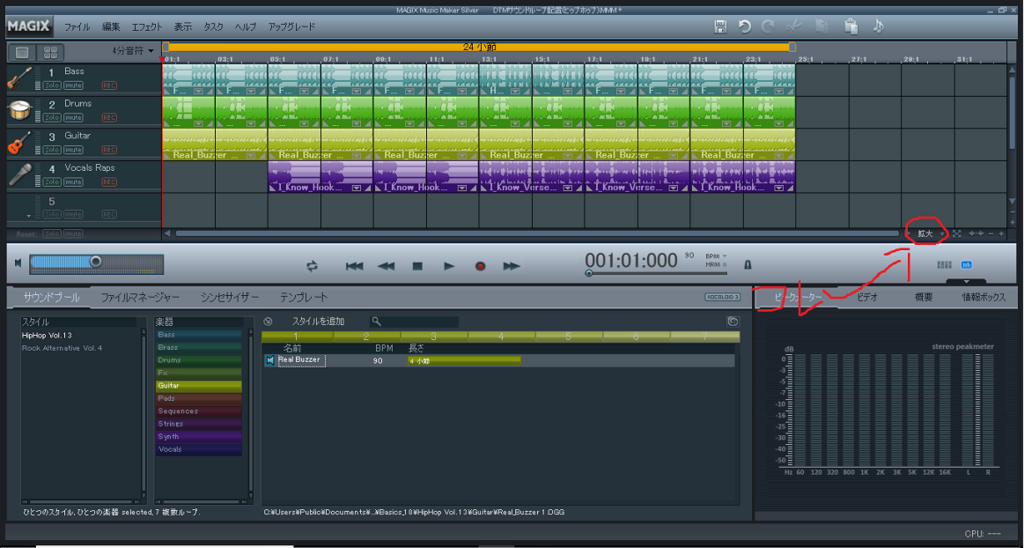Toggle loop playback mode
The width and height of the screenshot is (1024, 548).
coord(312,266)
